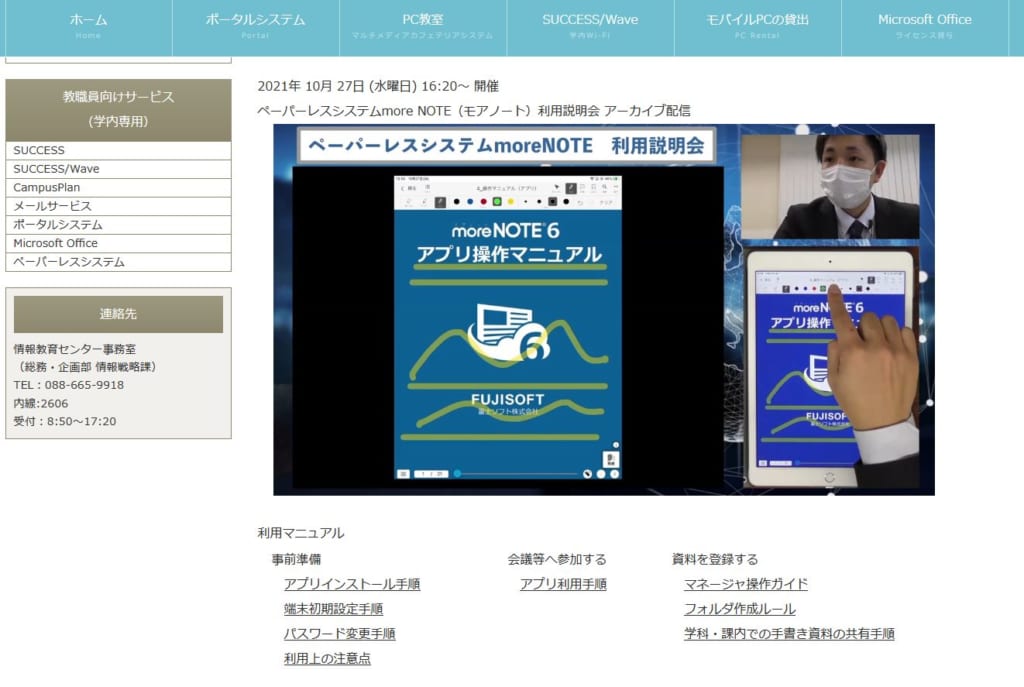Open アプリインストール手順 manual link
The height and width of the screenshot is (687, 1024).
(352, 584)
